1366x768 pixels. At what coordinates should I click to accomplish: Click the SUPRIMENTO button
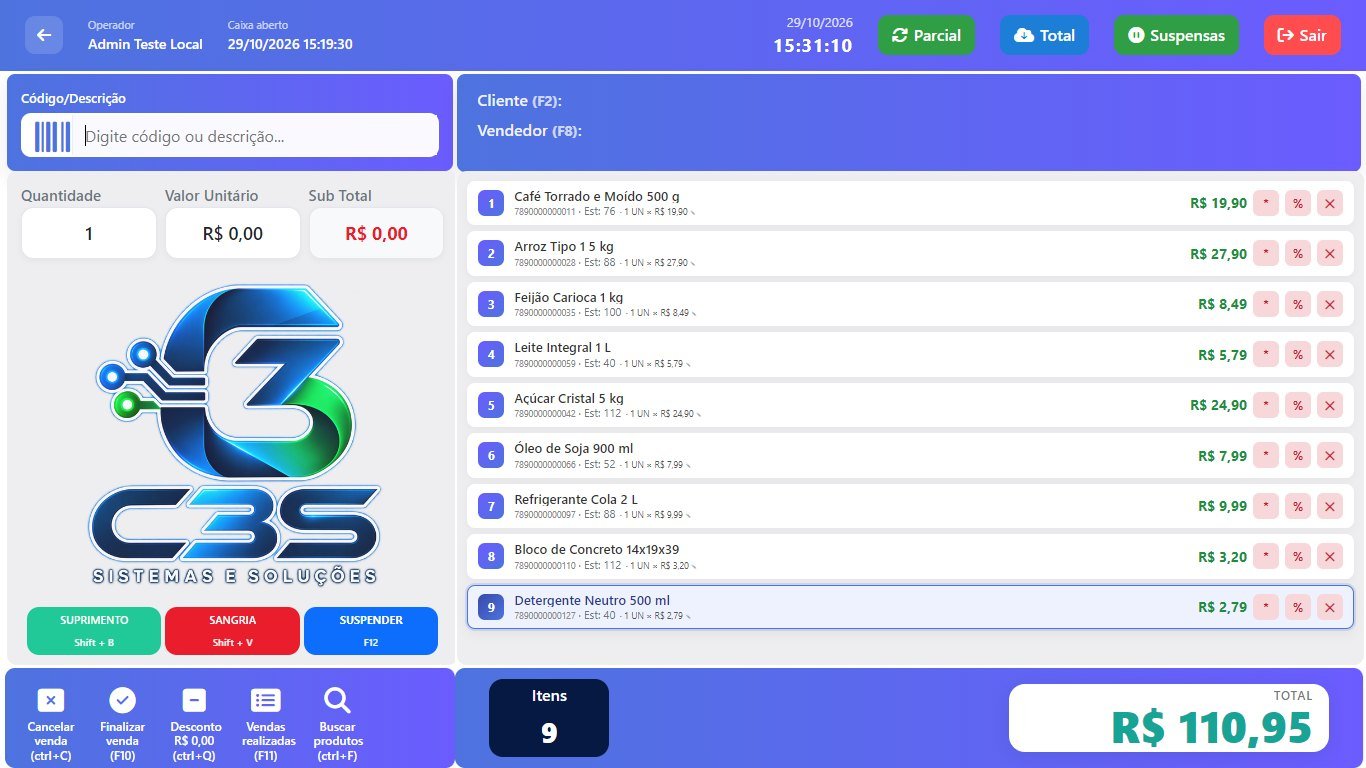coord(94,631)
